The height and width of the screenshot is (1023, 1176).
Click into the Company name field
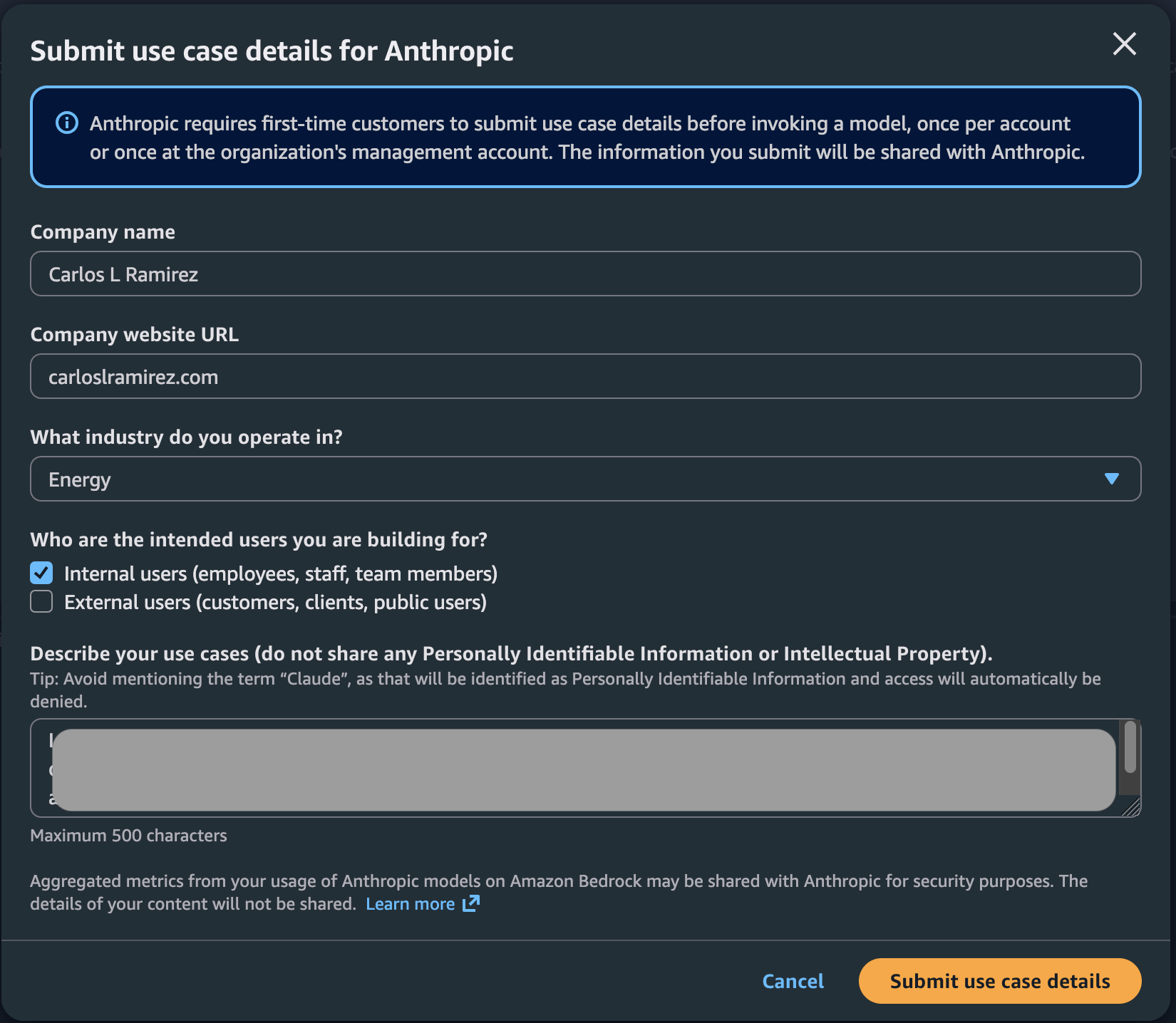pos(584,274)
